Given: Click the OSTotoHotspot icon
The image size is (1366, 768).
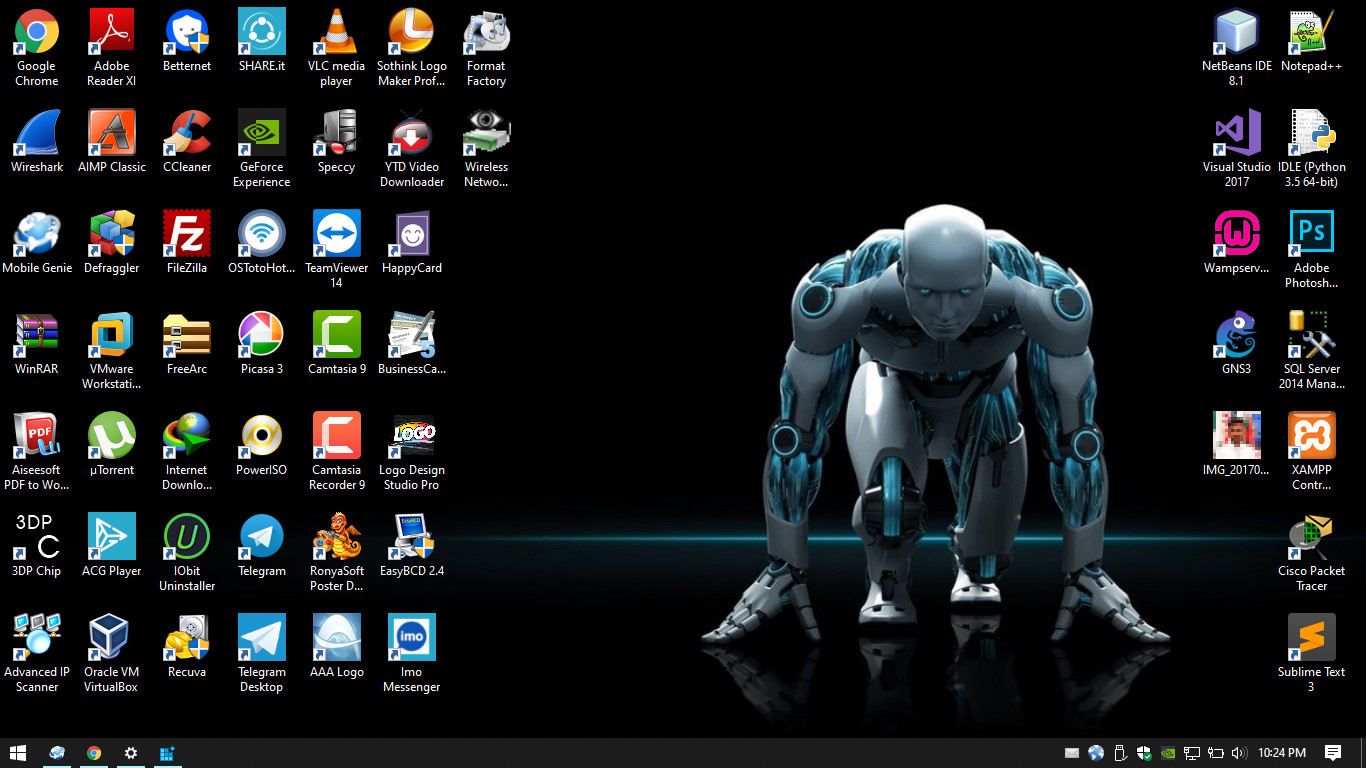Looking at the screenshot, I should [262, 234].
